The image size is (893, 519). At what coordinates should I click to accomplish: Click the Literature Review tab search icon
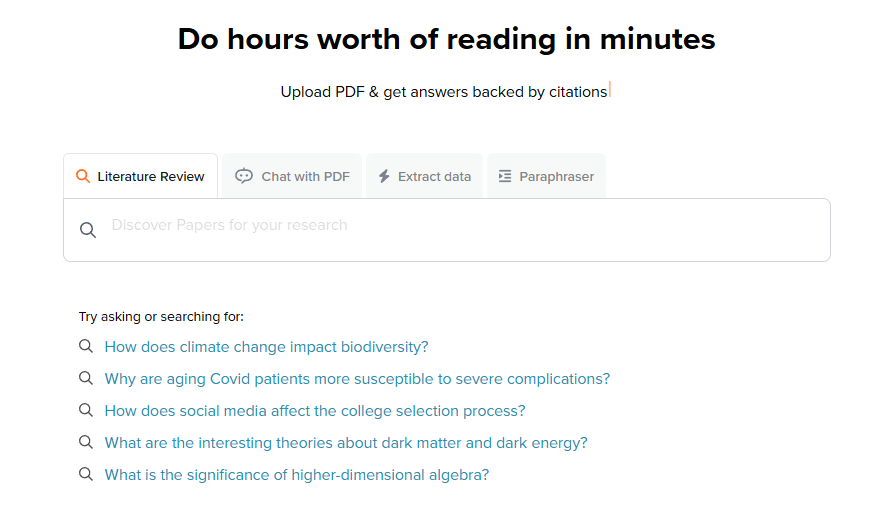(83, 176)
